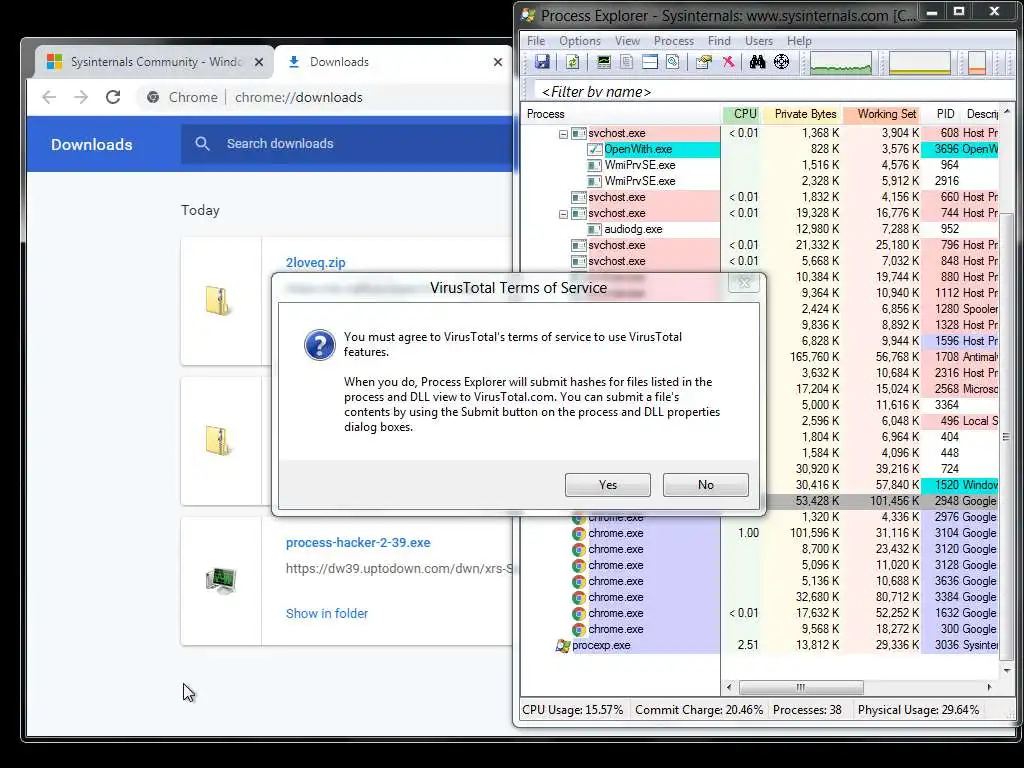The width and height of the screenshot is (1024, 768).
Task: Sort by the Process column header
Action: 621,114
